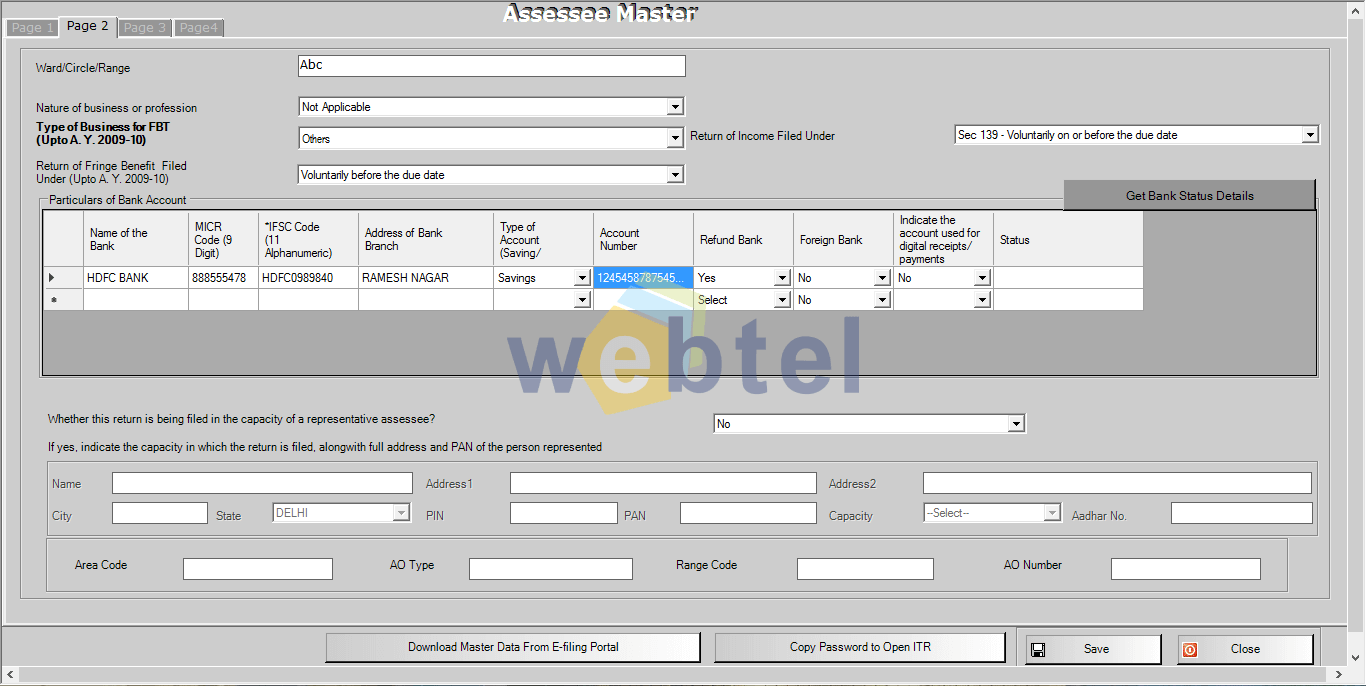Click the PAN input field
Image resolution: width=1366 pixels, height=686 pixels.
click(x=748, y=513)
